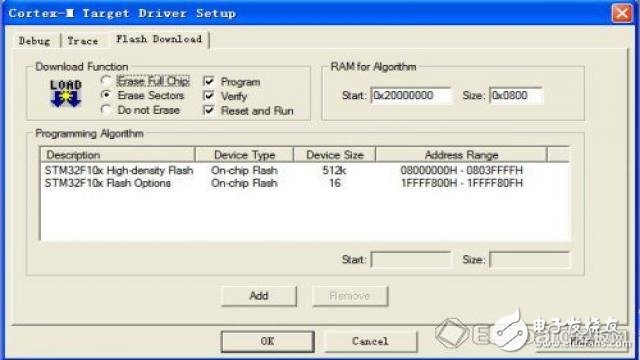Click the LOAD download icon
The height and width of the screenshot is (360, 640).
66,93
